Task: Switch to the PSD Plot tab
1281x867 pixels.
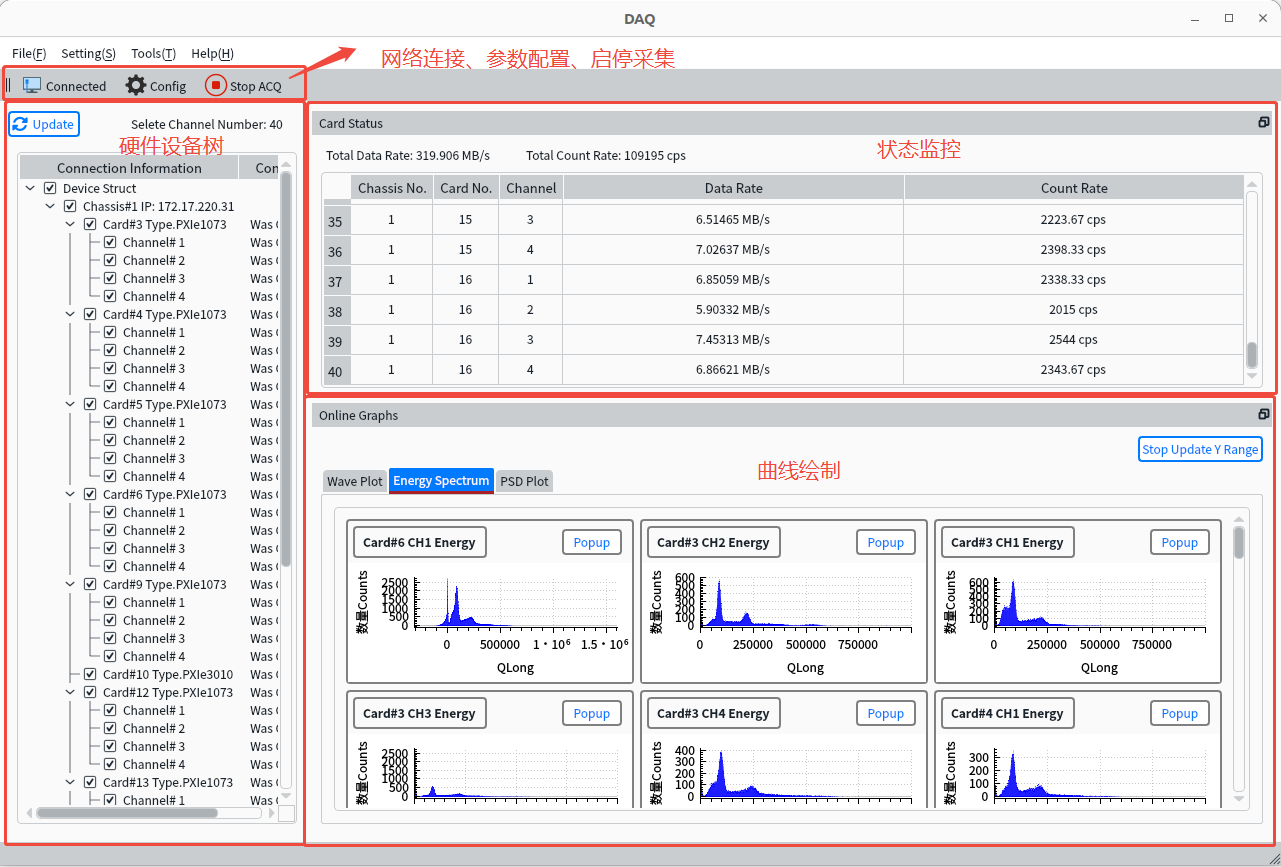Action: pyautogui.click(x=524, y=481)
